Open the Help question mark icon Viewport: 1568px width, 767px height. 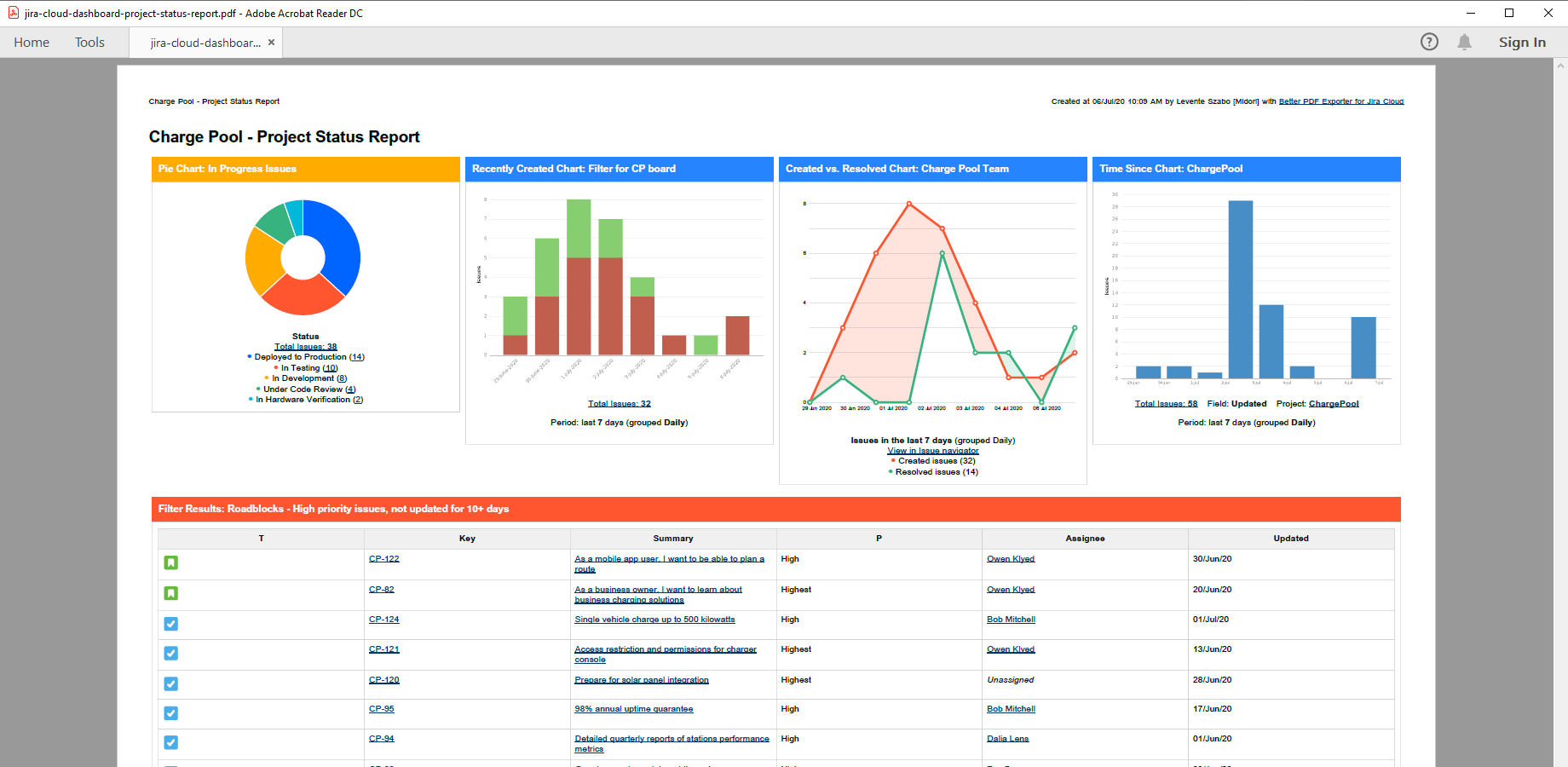coord(1428,42)
